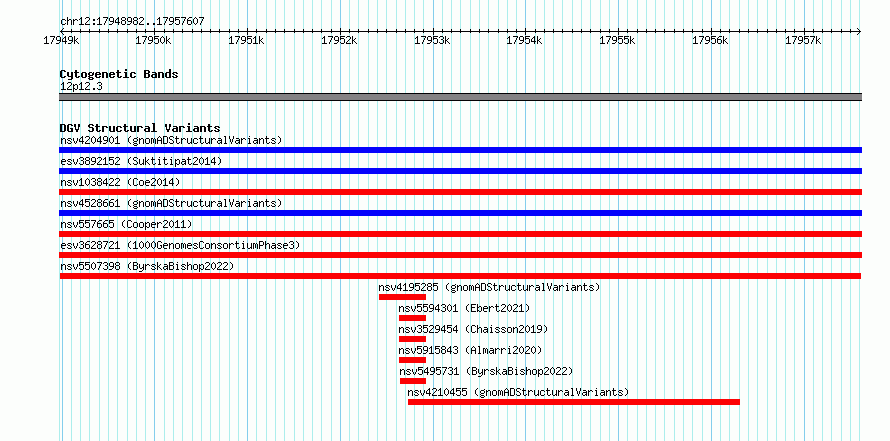Open nsv1038422 (Coe2014) label
Viewport: 890px width, 441px height.
click(x=120, y=182)
